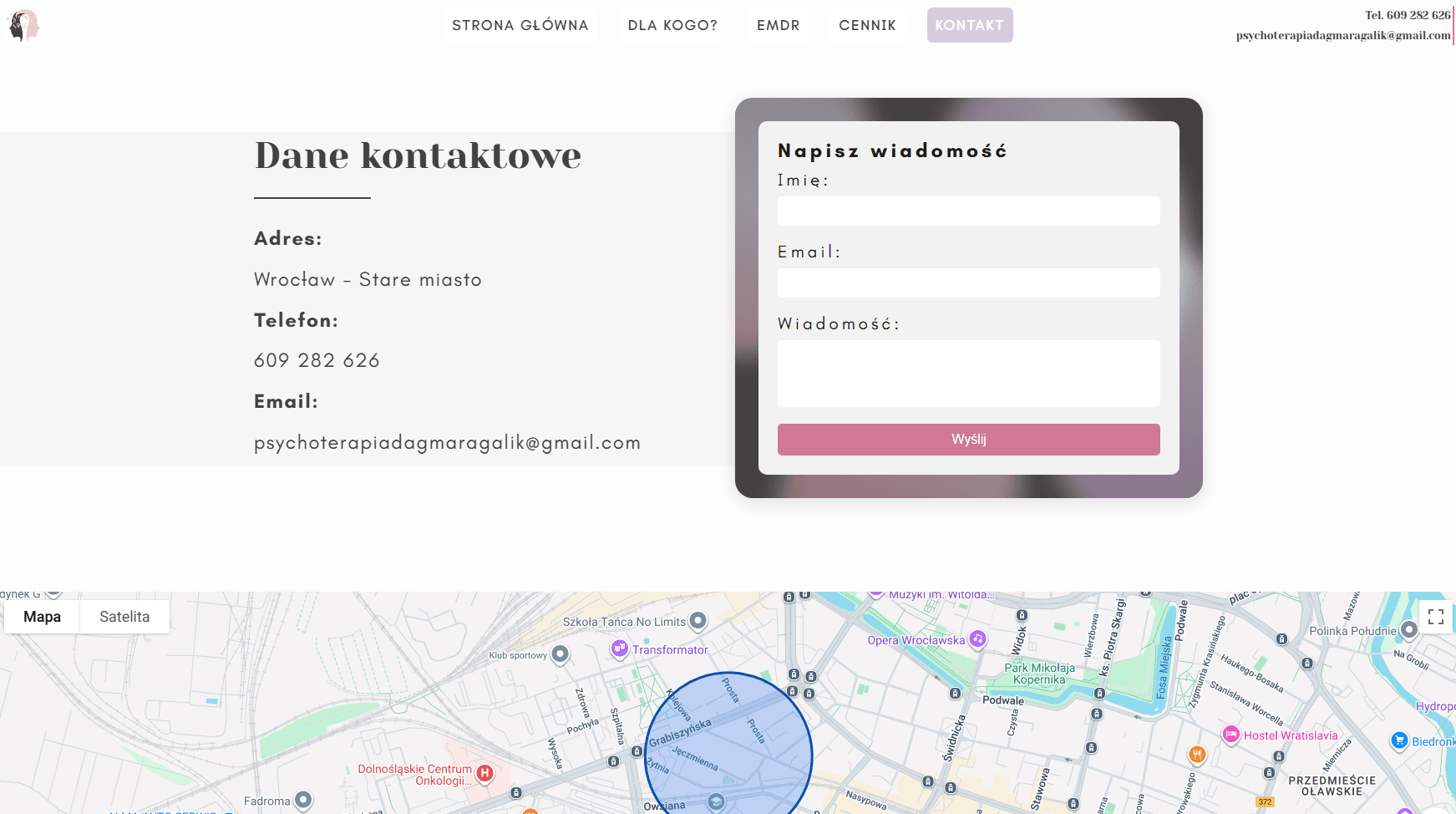Click the email address in the header

point(1342,35)
